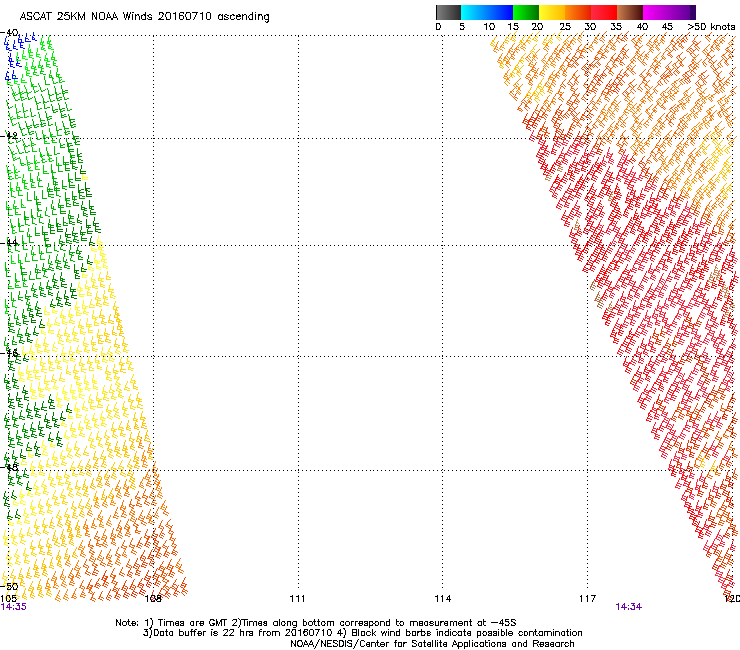Click the longitude label '114'
The height and width of the screenshot is (650, 740).
(x=442, y=599)
